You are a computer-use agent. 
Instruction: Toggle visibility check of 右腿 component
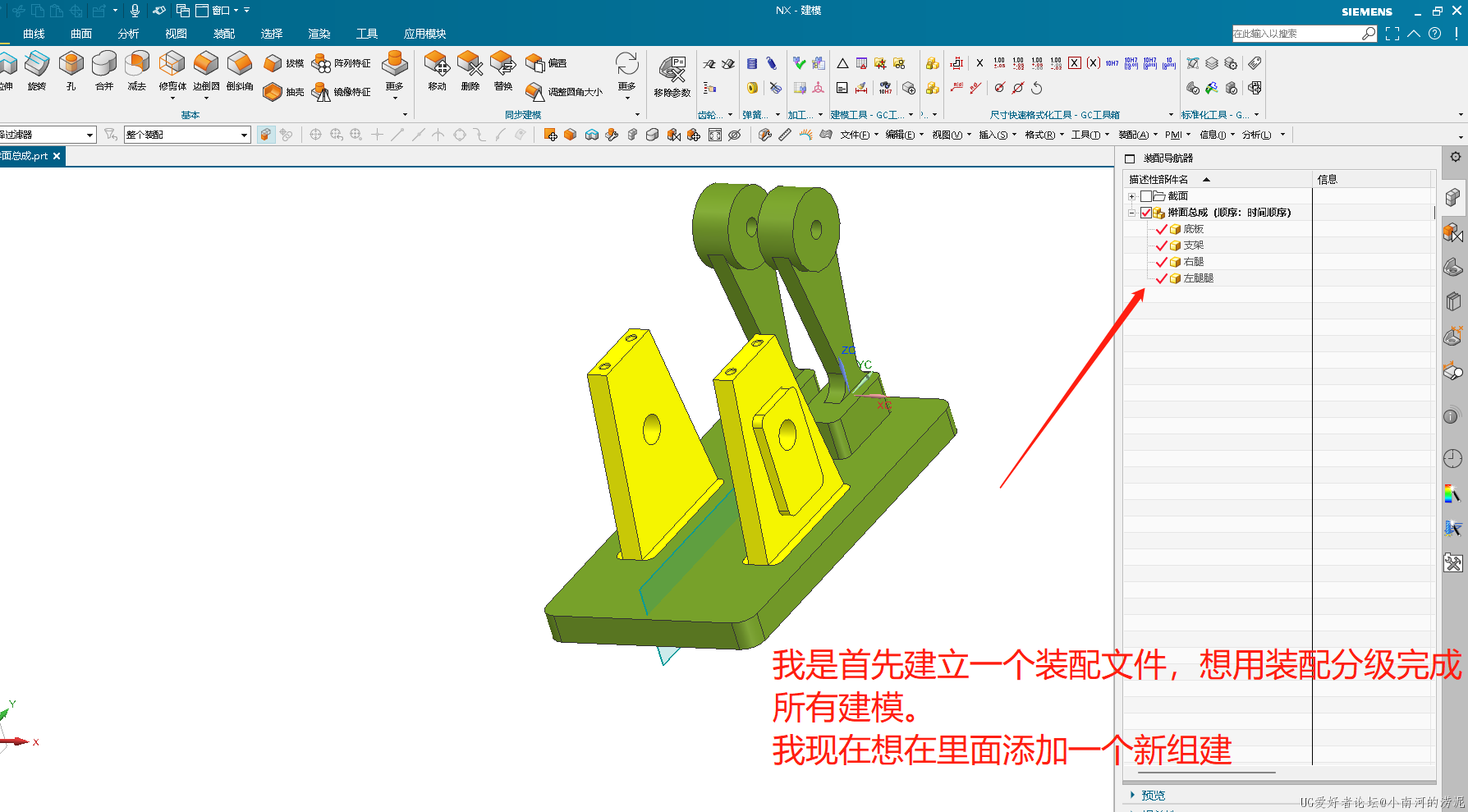click(1161, 262)
